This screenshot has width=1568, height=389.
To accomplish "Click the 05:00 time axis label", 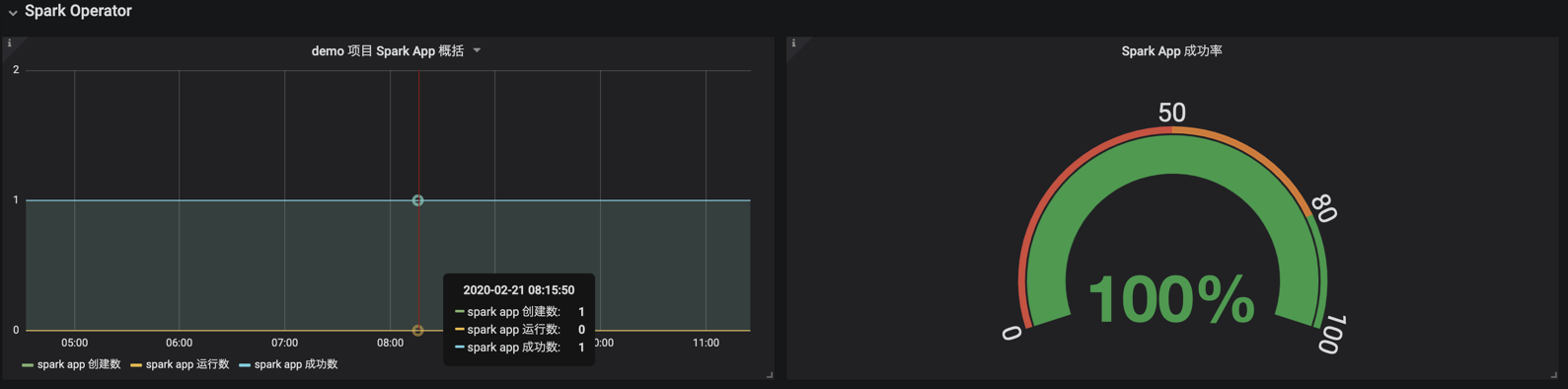I will 74,343.
